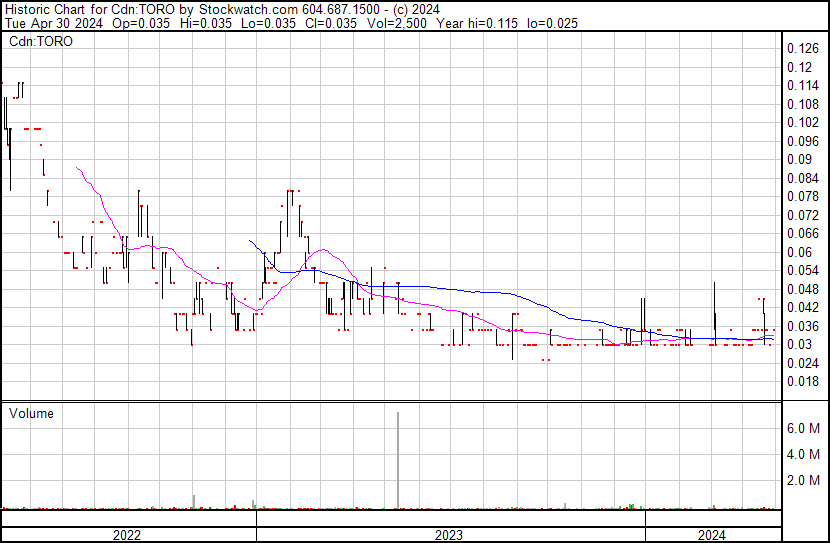830x543 pixels.
Task: Click the 'Historic Chart for Cdn:TORO' title text
Action: coord(89,10)
